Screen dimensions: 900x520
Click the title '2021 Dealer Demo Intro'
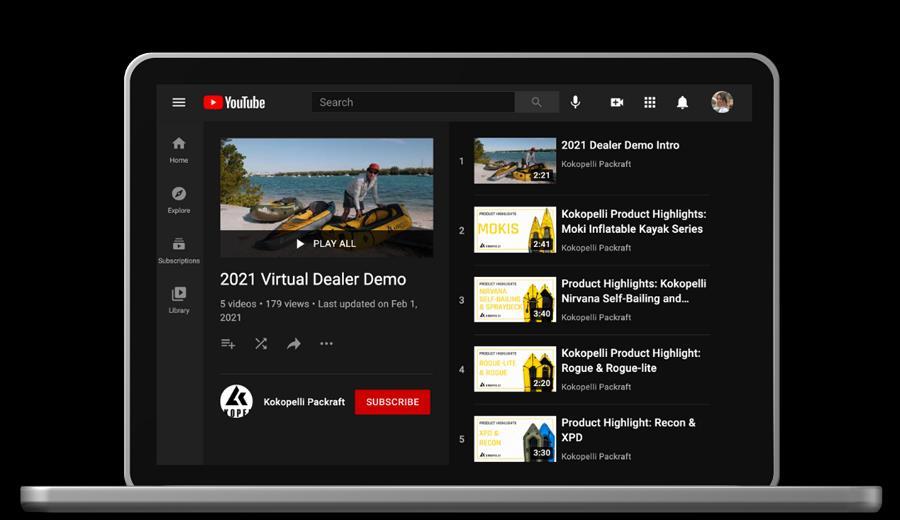tap(620, 145)
